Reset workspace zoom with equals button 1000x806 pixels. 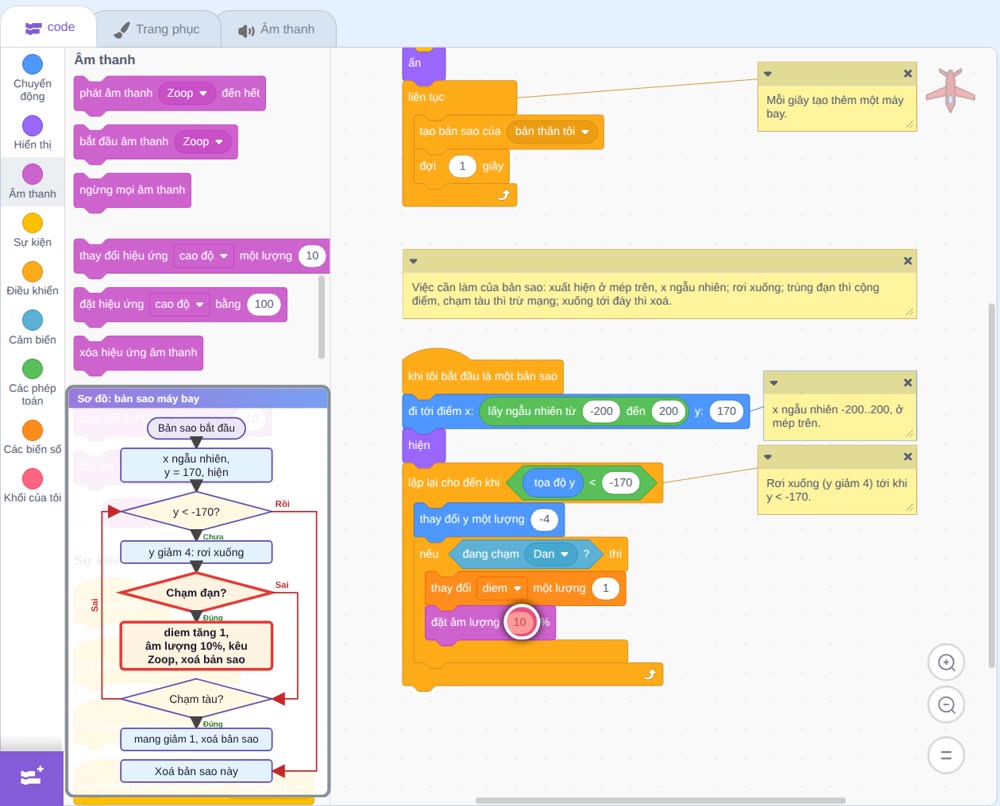coord(946,755)
